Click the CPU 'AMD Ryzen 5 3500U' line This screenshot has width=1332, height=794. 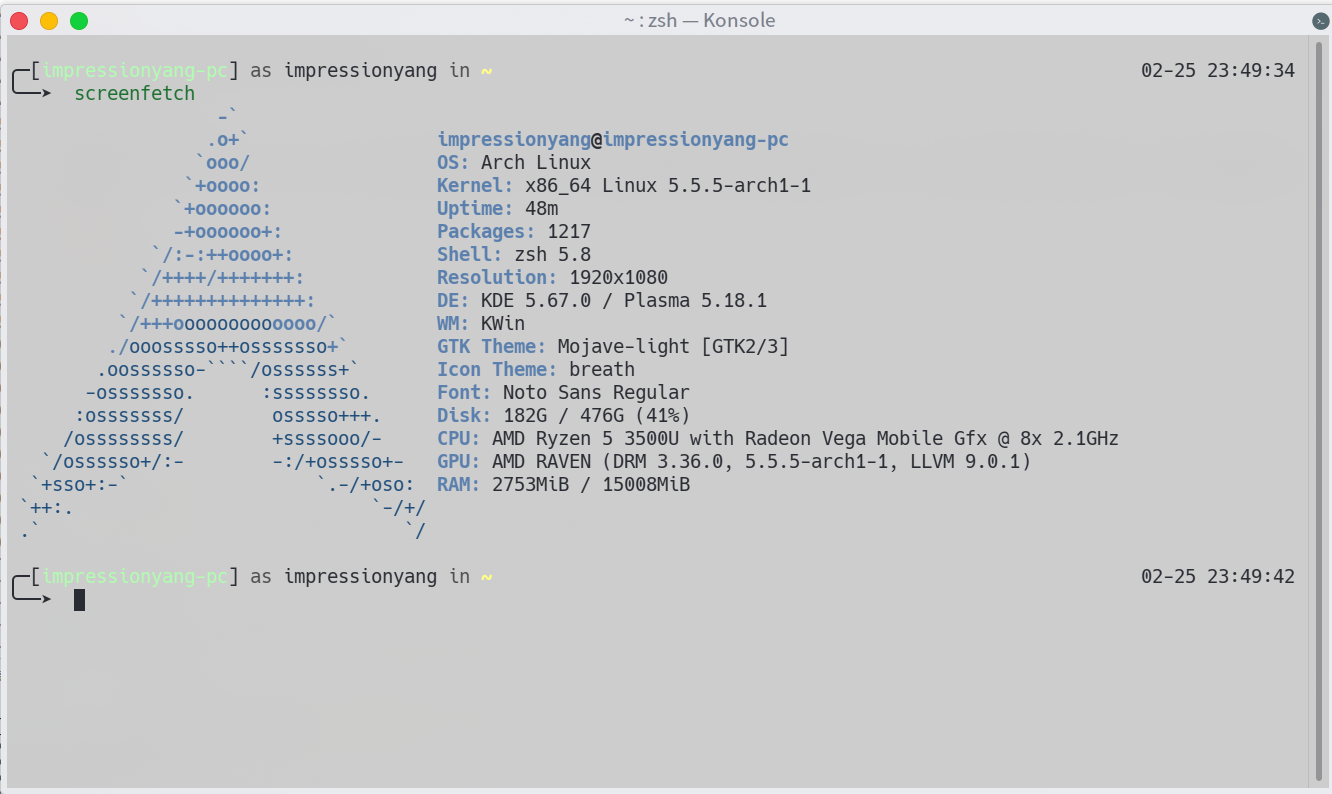778,439
